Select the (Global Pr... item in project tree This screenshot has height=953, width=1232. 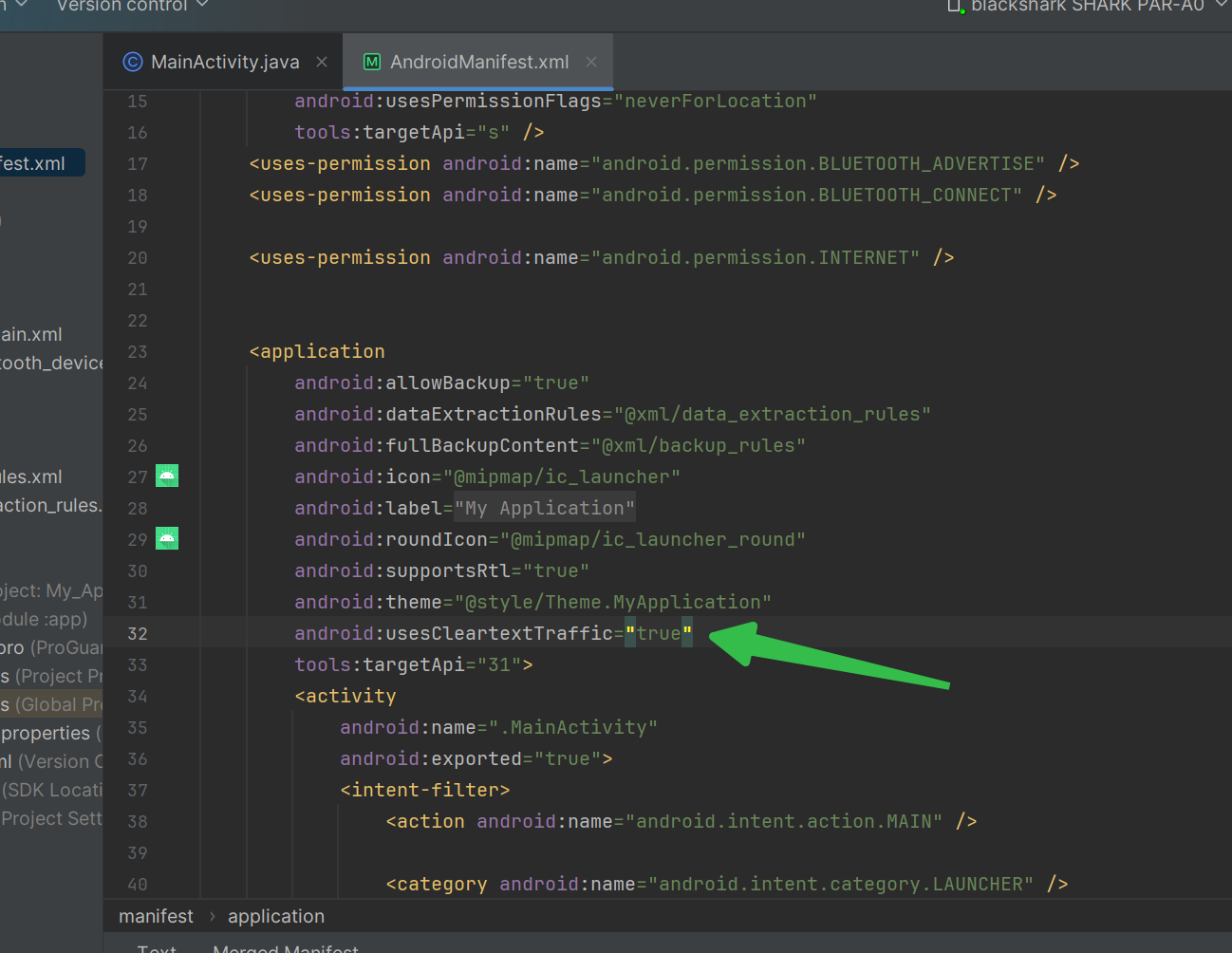pos(51,704)
